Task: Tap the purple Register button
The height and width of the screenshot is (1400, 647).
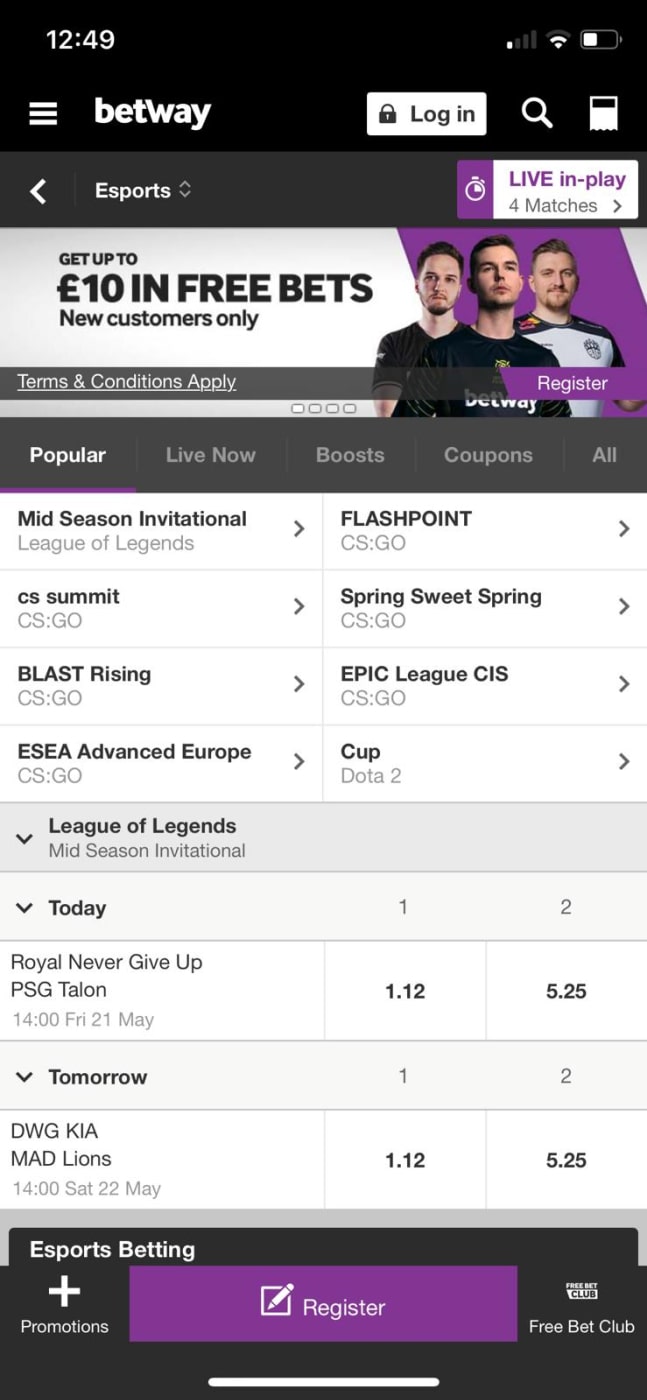Action: pos(322,1305)
